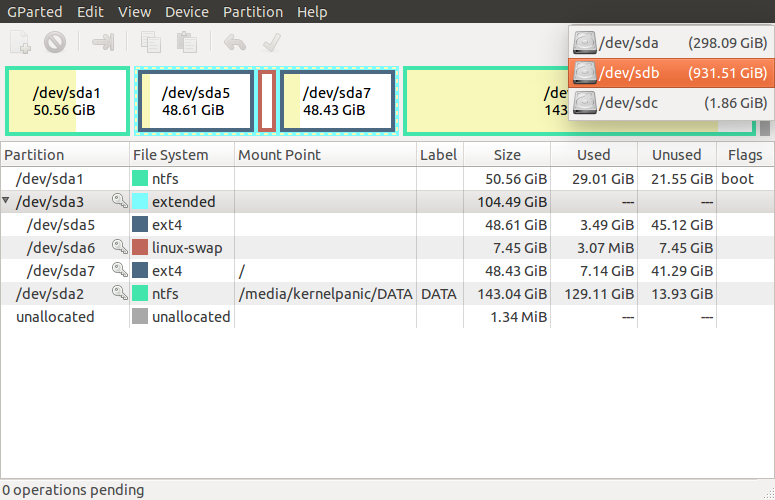This screenshot has width=775, height=500.
Task: Click the Delete partition toolbar icon
Action: coord(55,42)
